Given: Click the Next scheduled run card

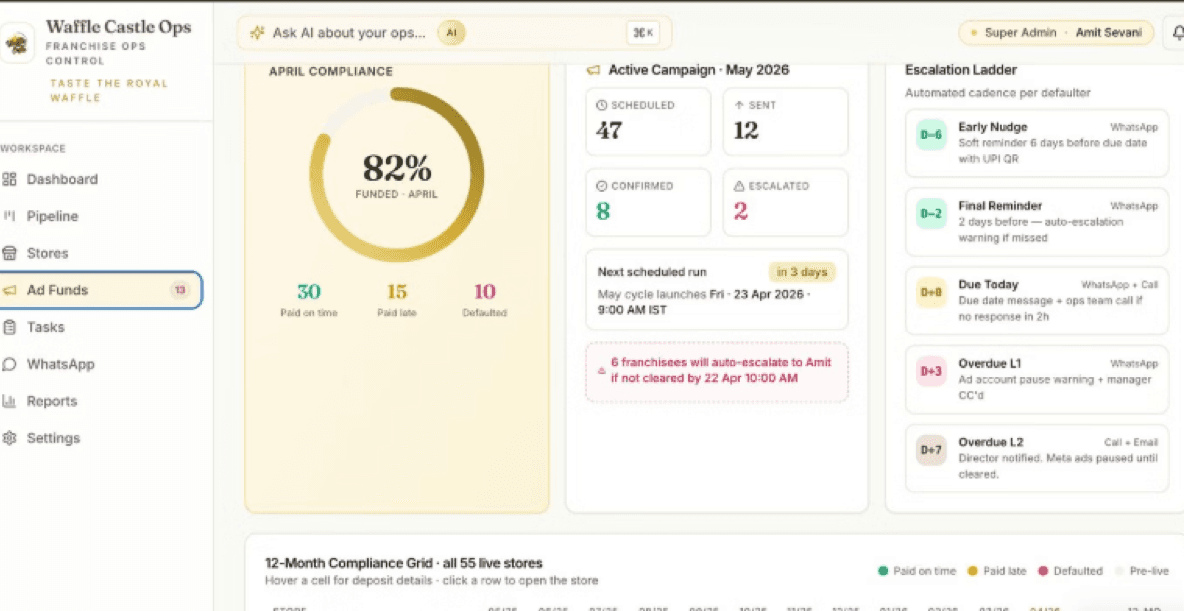Looking at the screenshot, I should pos(717,289).
